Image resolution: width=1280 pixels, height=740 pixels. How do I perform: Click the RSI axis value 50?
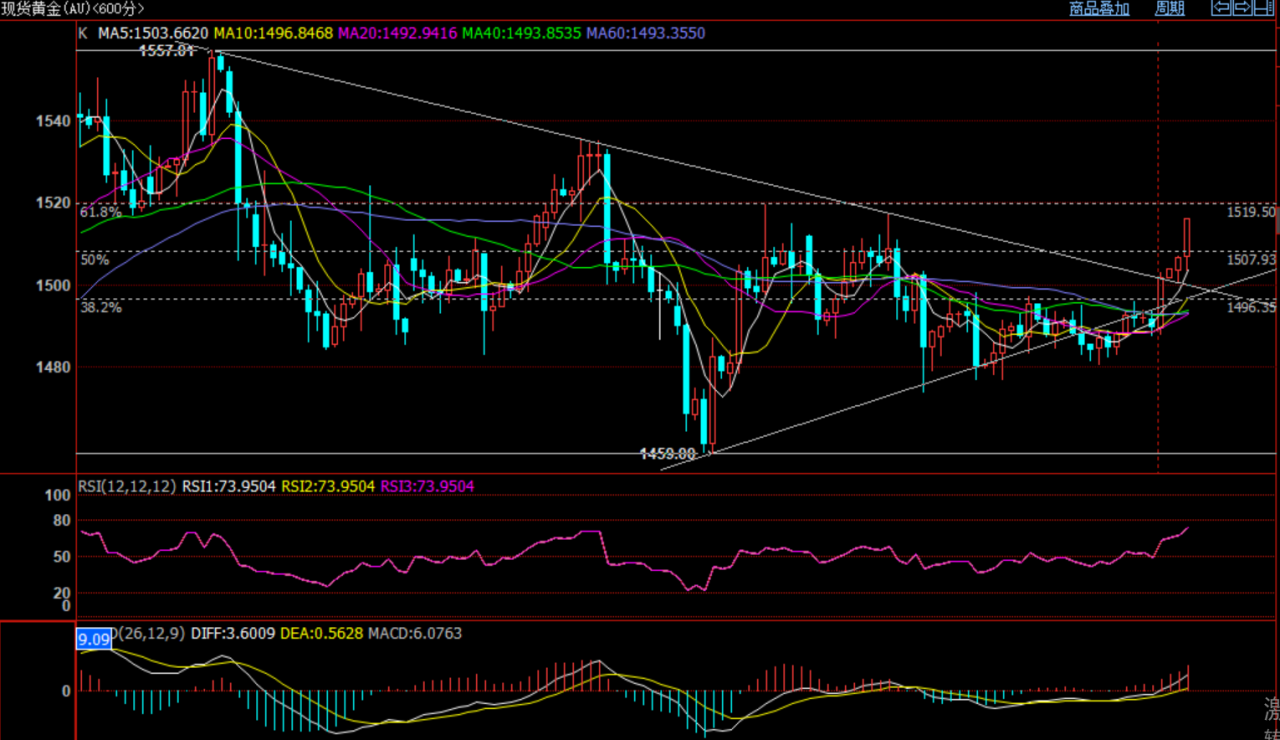click(x=63, y=557)
